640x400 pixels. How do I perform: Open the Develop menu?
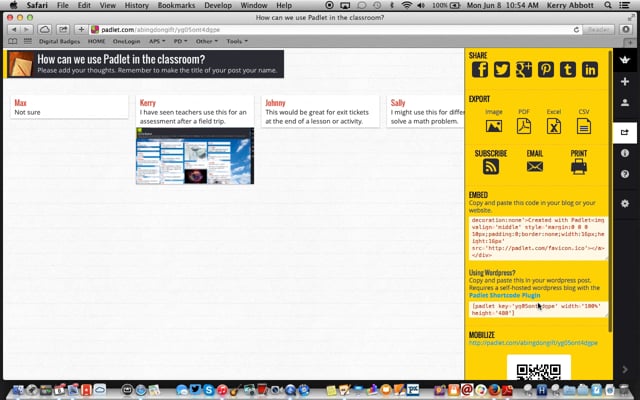pyautogui.click(x=218, y=5)
